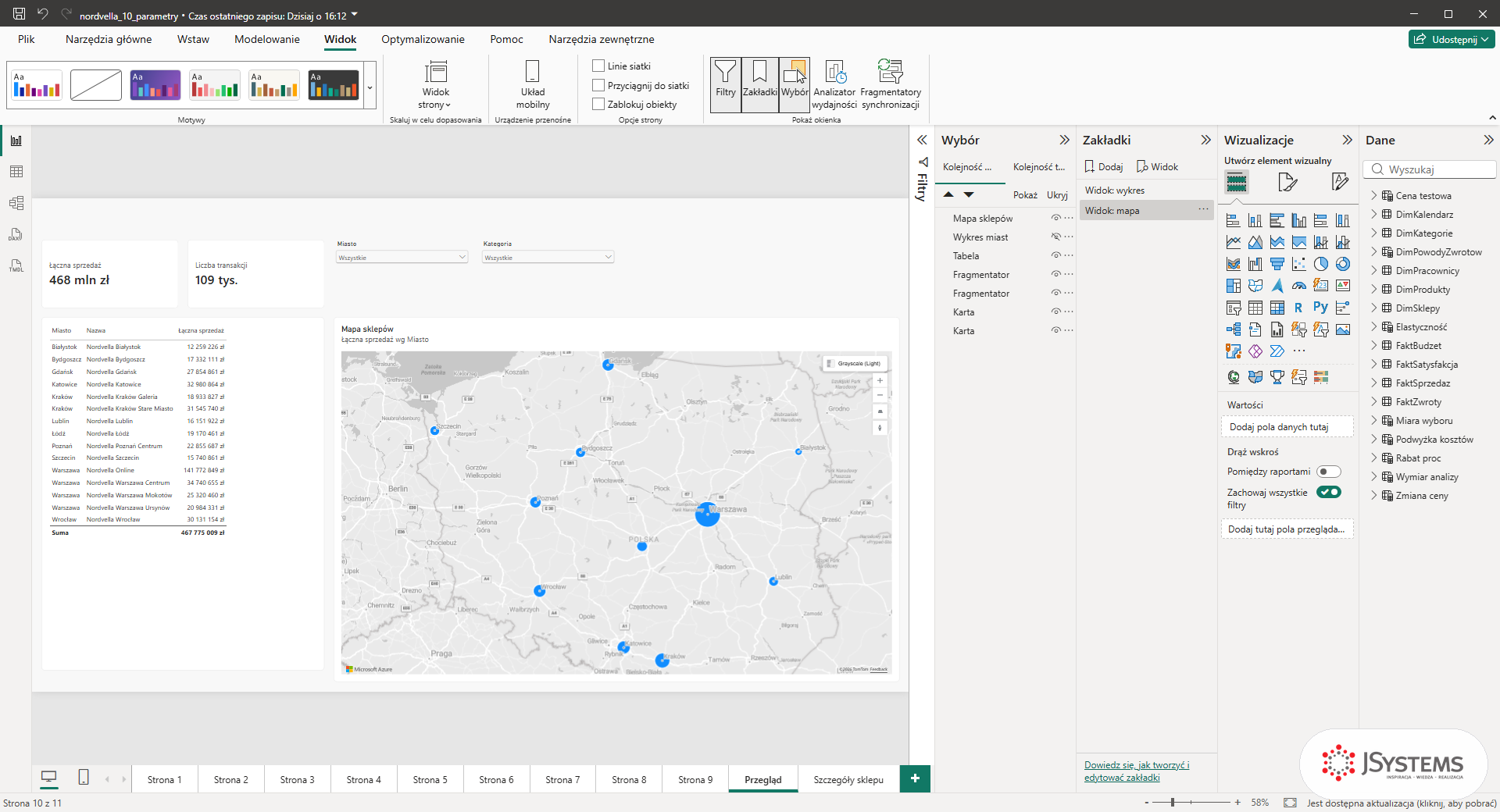This screenshot has height=812, width=1500.
Task: Add a new report page
Action: pyautogui.click(x=915, y=778)
